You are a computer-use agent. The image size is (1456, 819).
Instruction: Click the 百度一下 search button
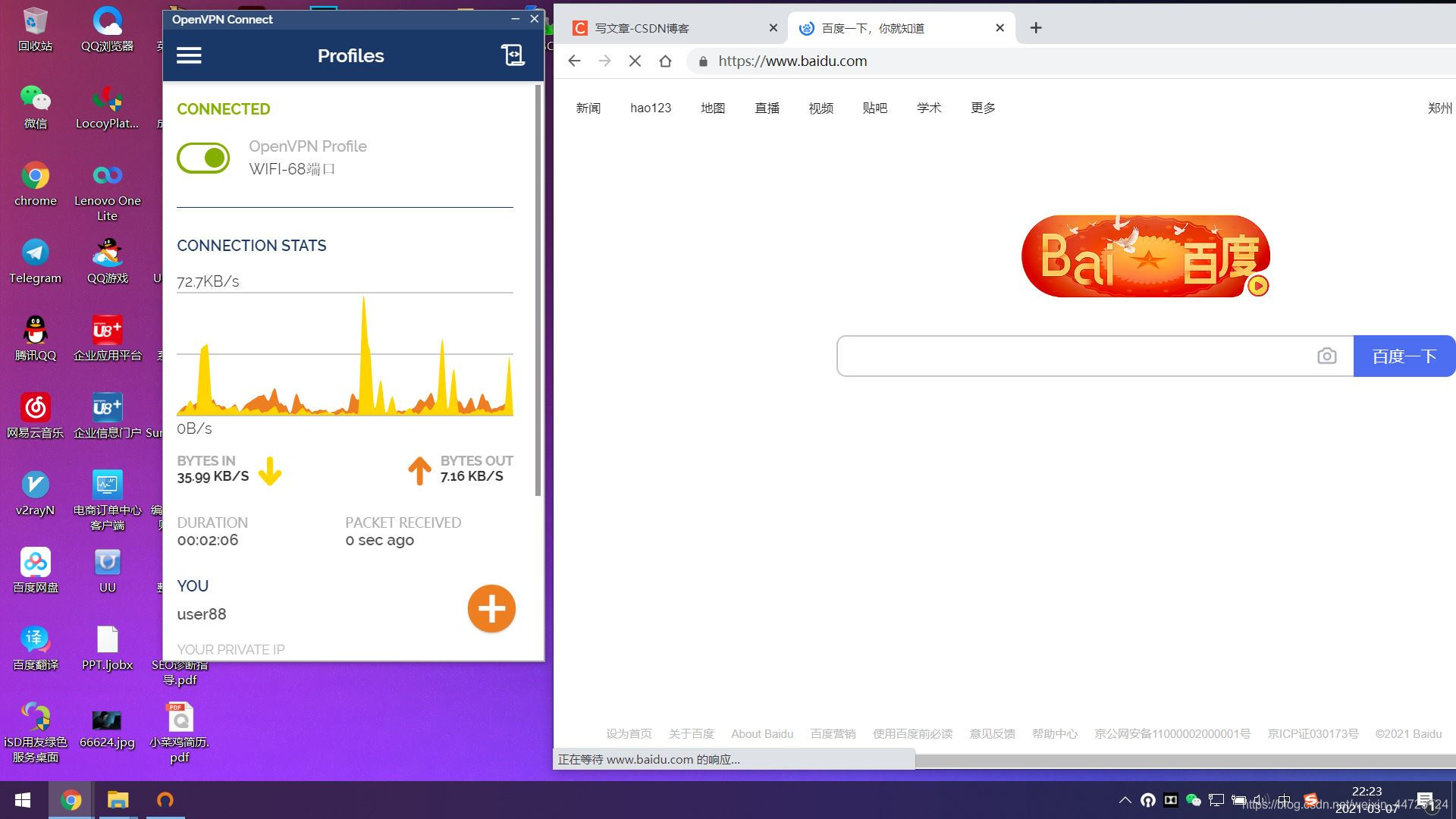click(x=1404, y=356)
